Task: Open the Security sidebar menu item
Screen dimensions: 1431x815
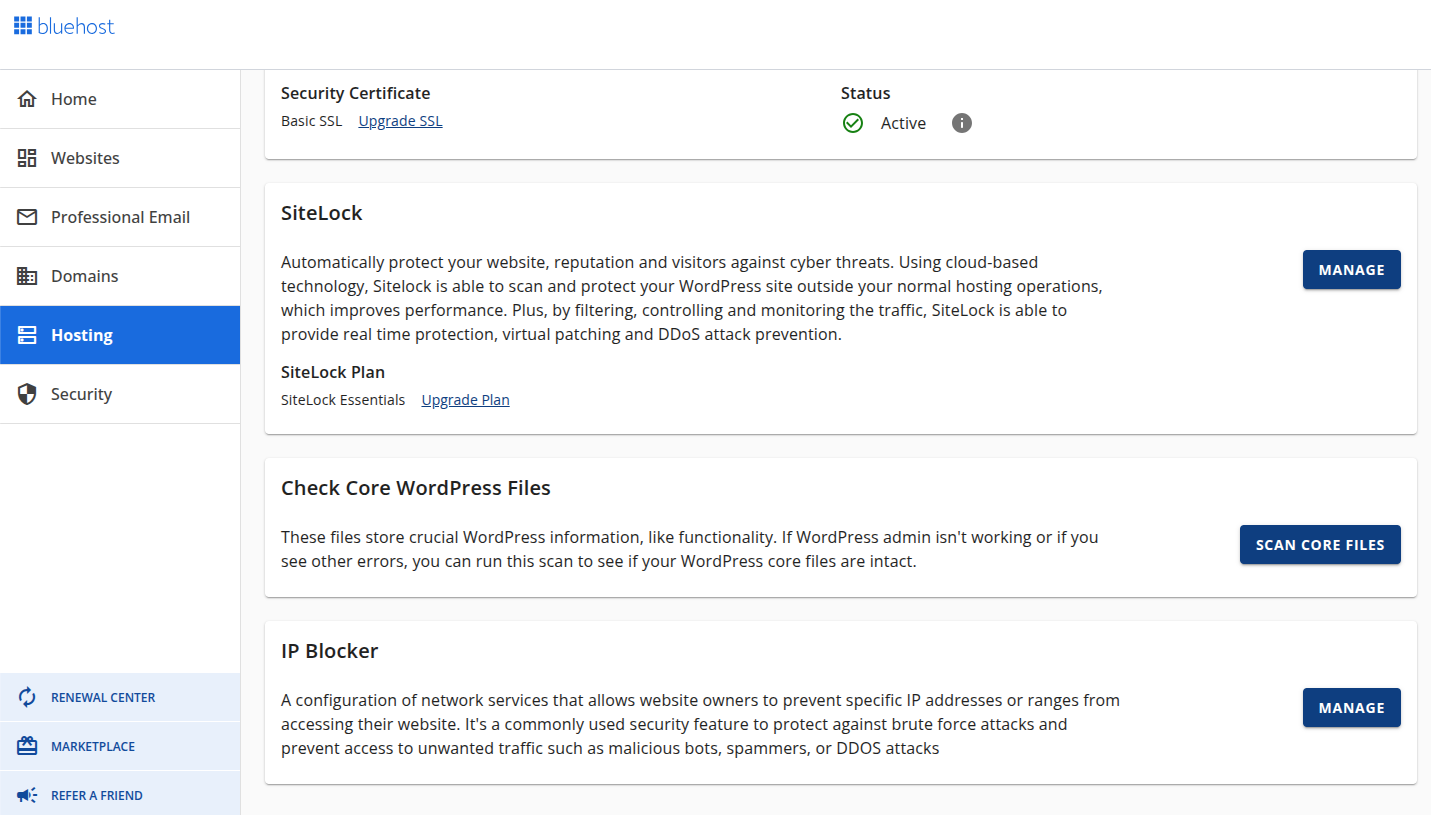Action: 81,394
